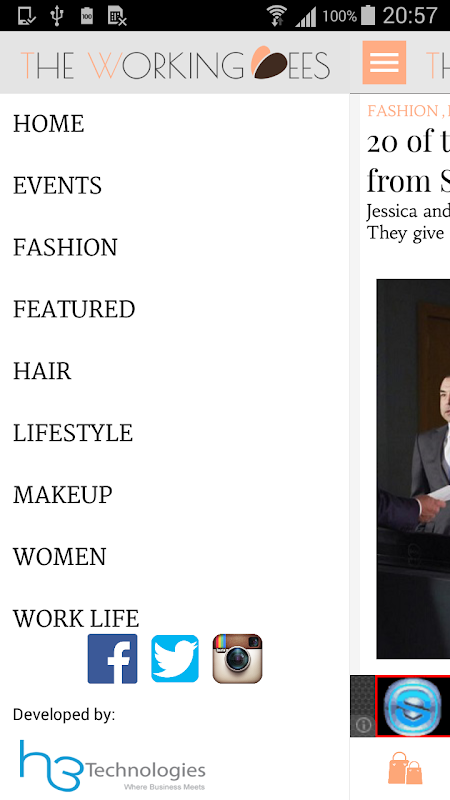Open the FASHION category
Screen dimensions: 450x800
65,247
